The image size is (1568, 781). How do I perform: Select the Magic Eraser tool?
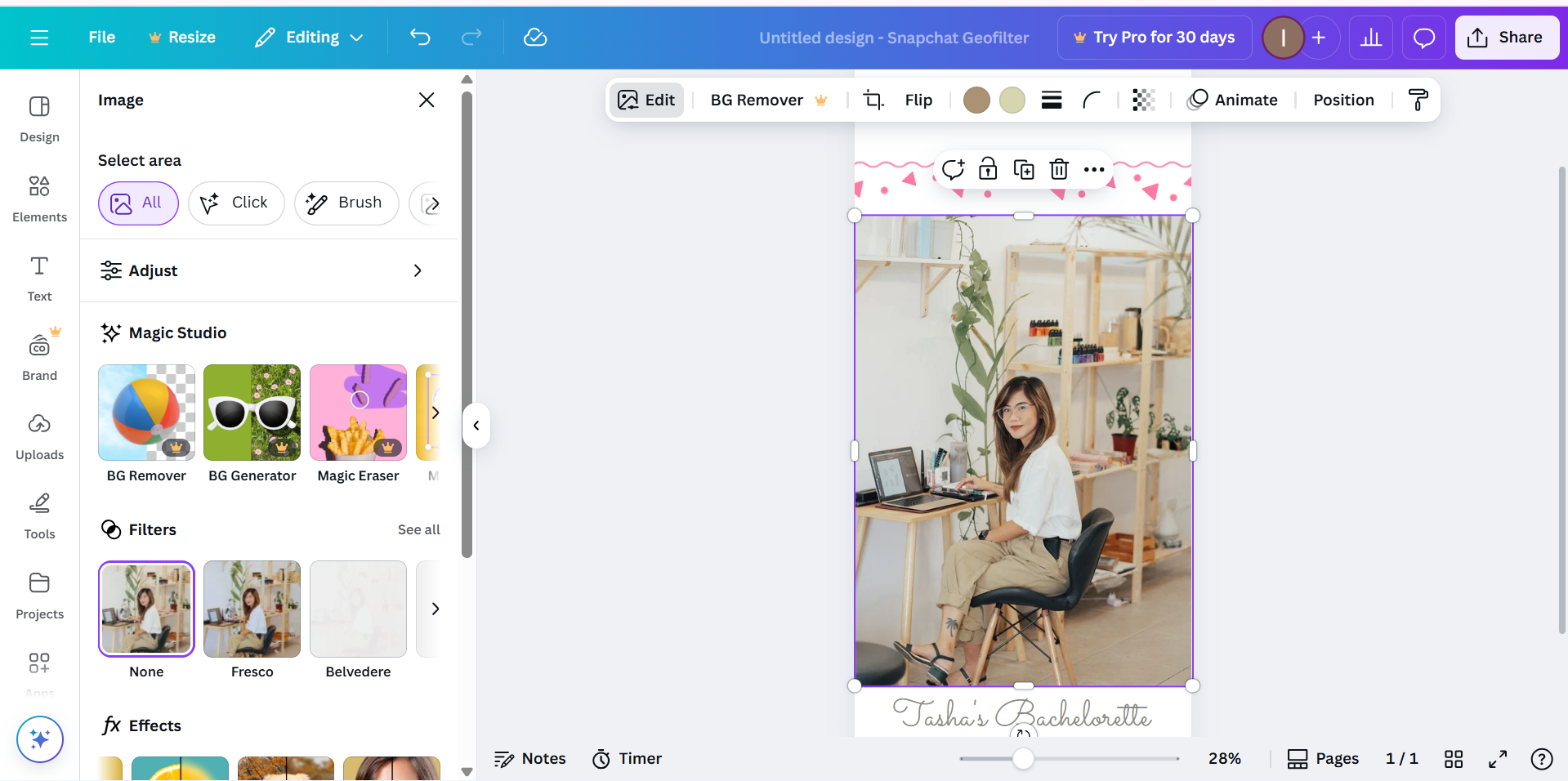tap(358, 413)
